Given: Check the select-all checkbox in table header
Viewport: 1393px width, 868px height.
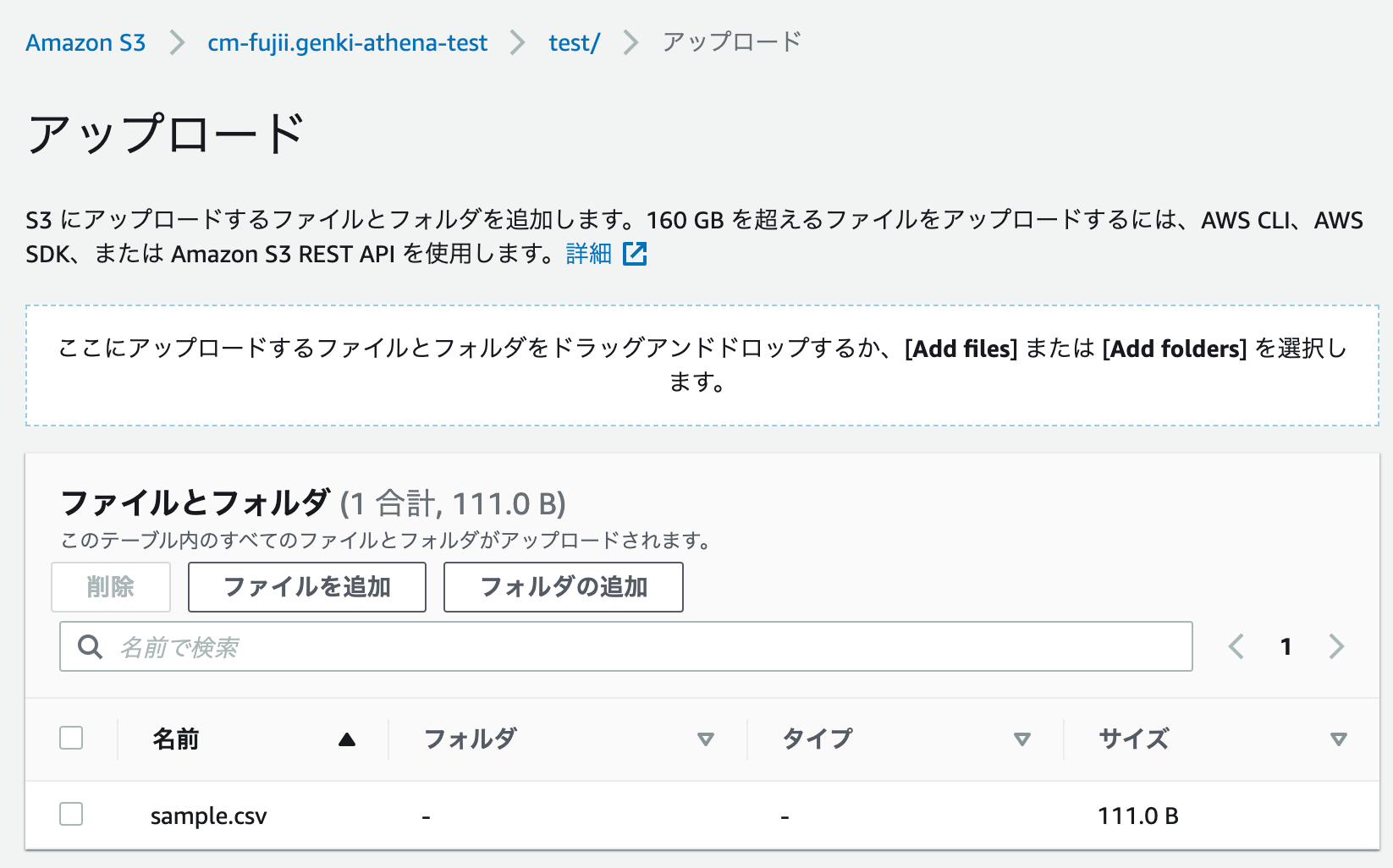Looking at the screenshot, I should 71,738.
